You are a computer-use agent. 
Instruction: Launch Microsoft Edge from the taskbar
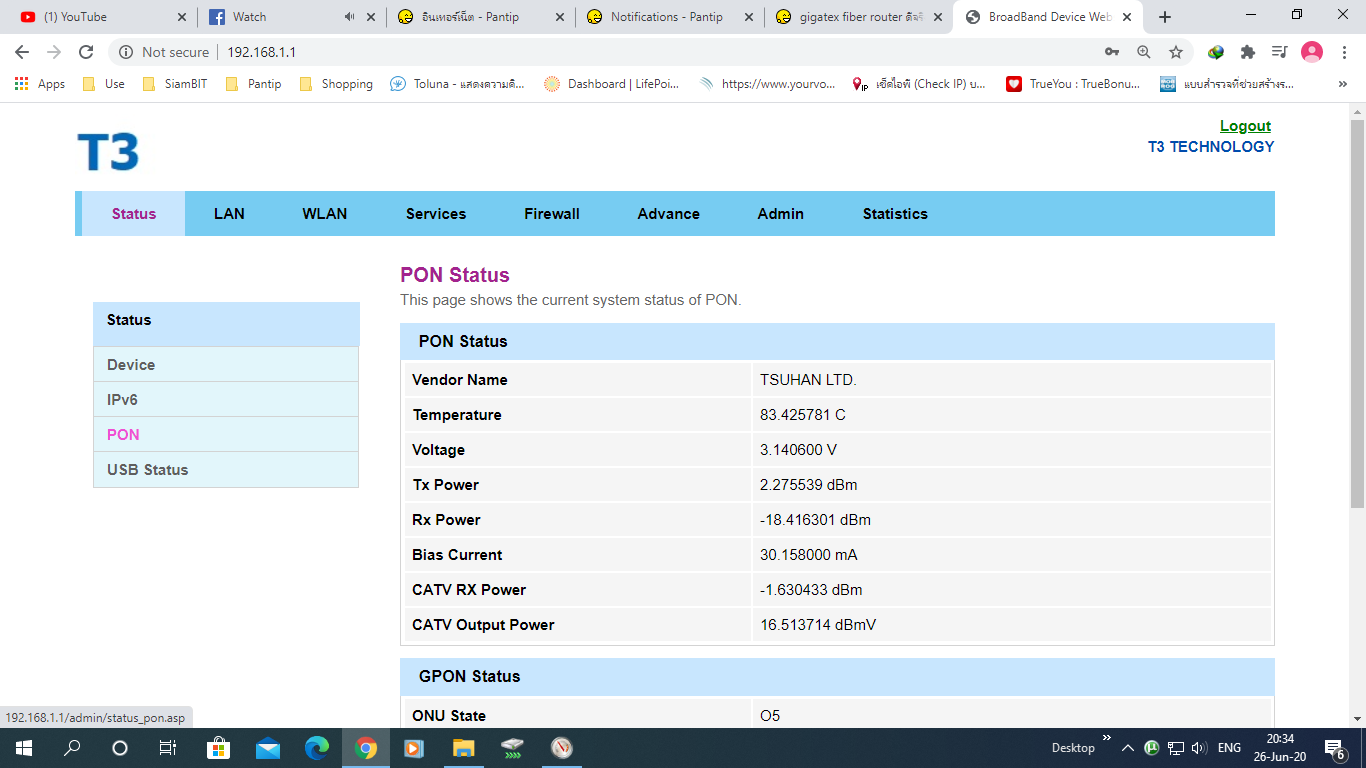[x=317, y=748]
